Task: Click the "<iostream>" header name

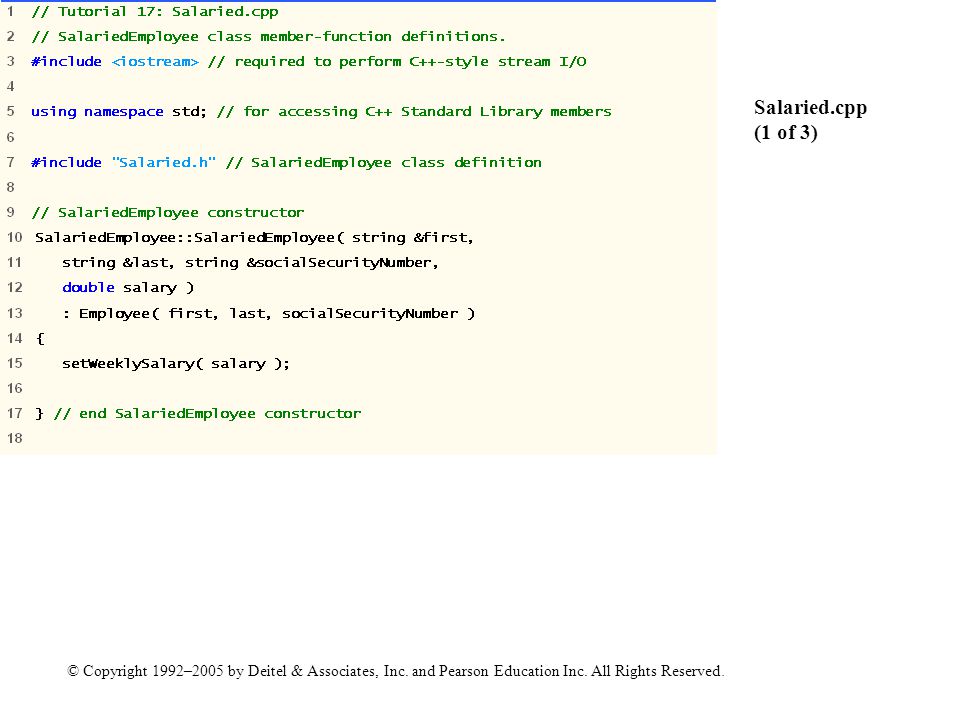Action: coord(156,62)
